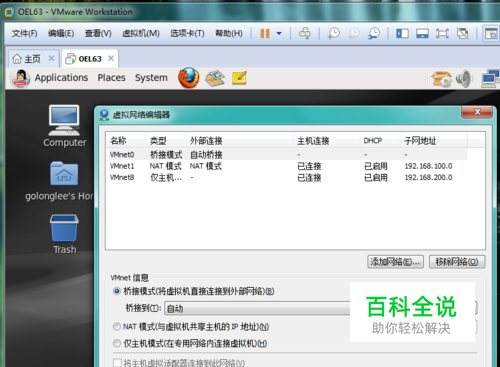Toggle 将主机虚拟适配器连接到此网络 checkbox
500x367 pixels.
(x=117, y=363)
